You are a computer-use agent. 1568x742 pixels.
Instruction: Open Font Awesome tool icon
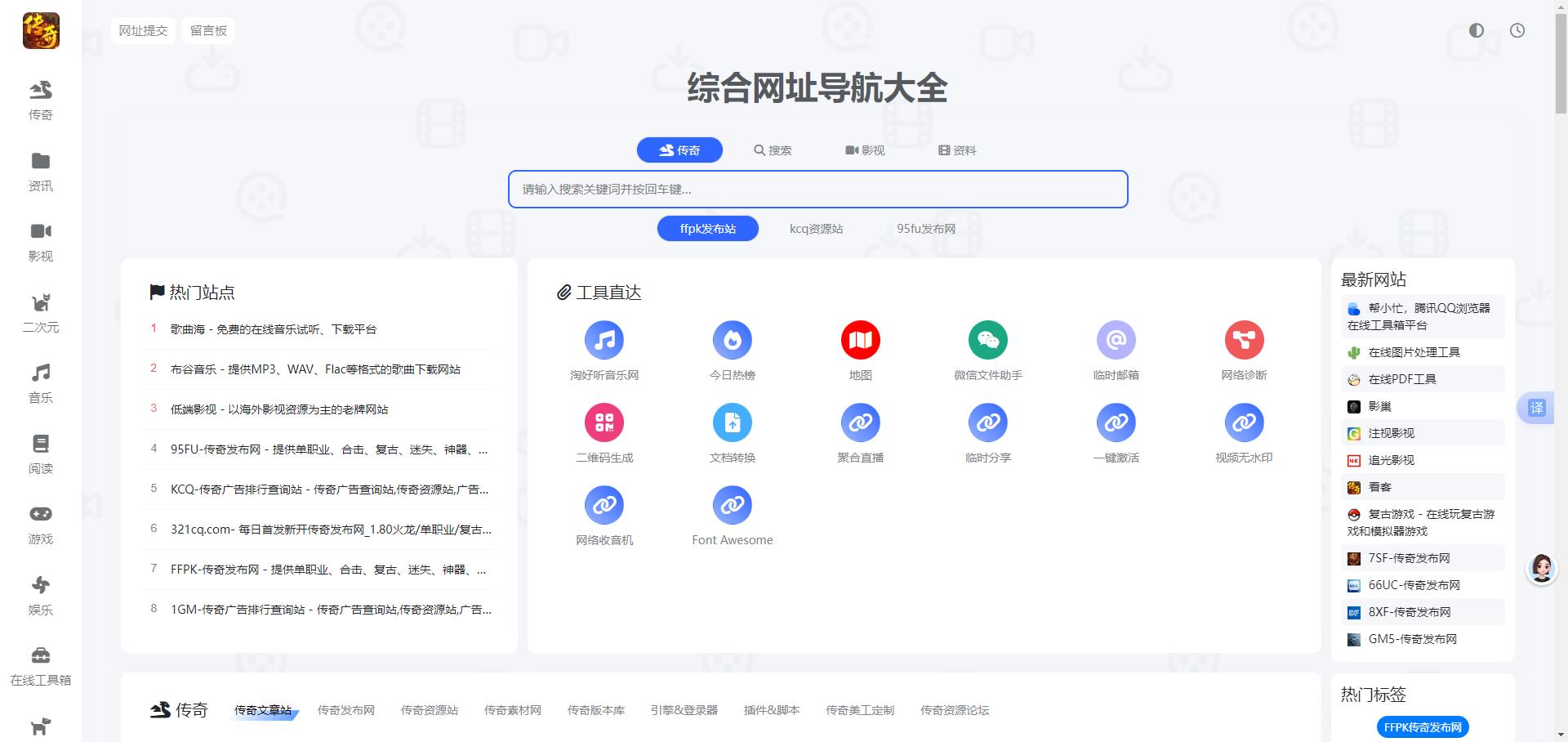coord(733,505)
